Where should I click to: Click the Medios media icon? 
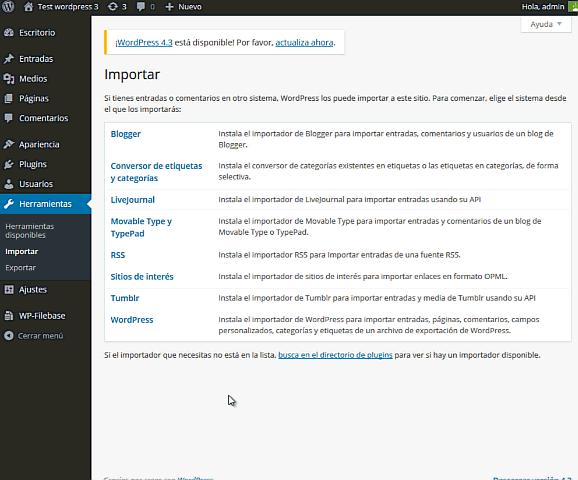pos(9,79)
